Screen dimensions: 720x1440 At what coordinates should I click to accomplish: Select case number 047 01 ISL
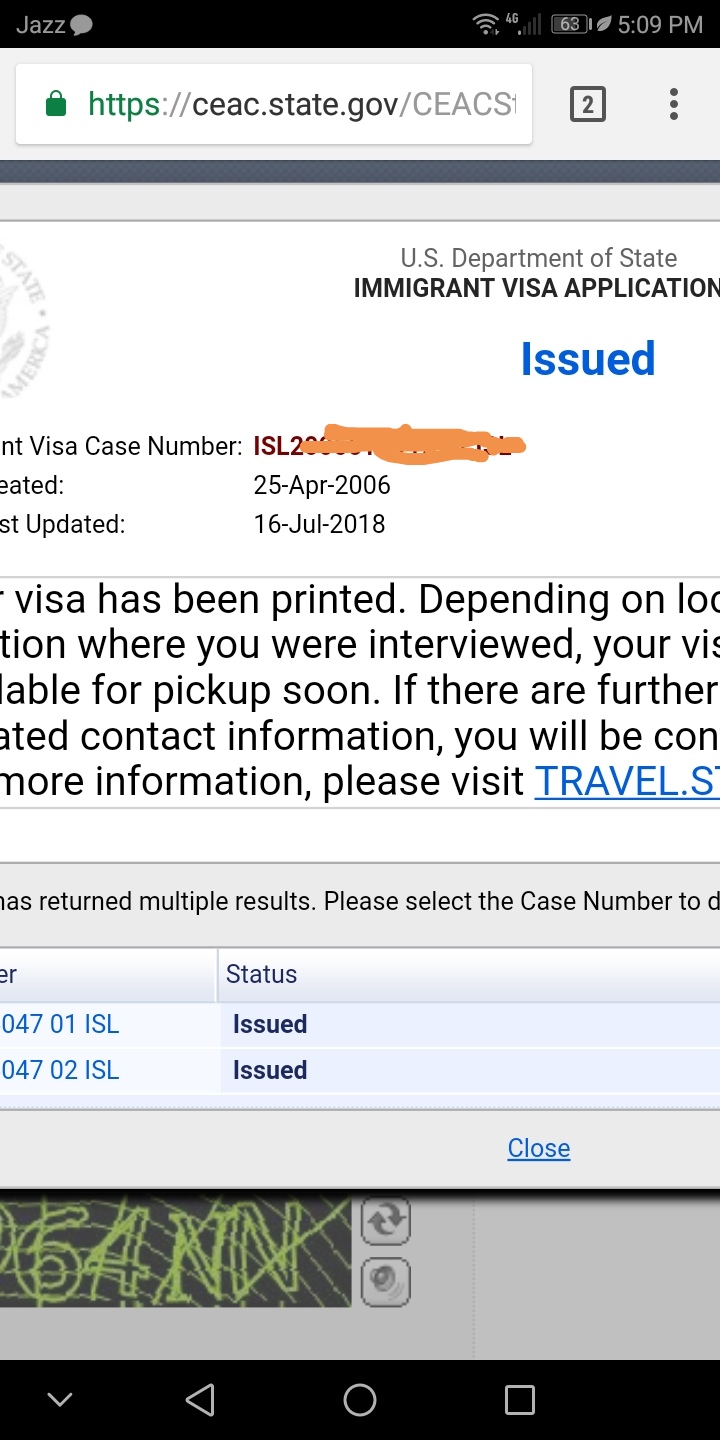pos(60,1024)
